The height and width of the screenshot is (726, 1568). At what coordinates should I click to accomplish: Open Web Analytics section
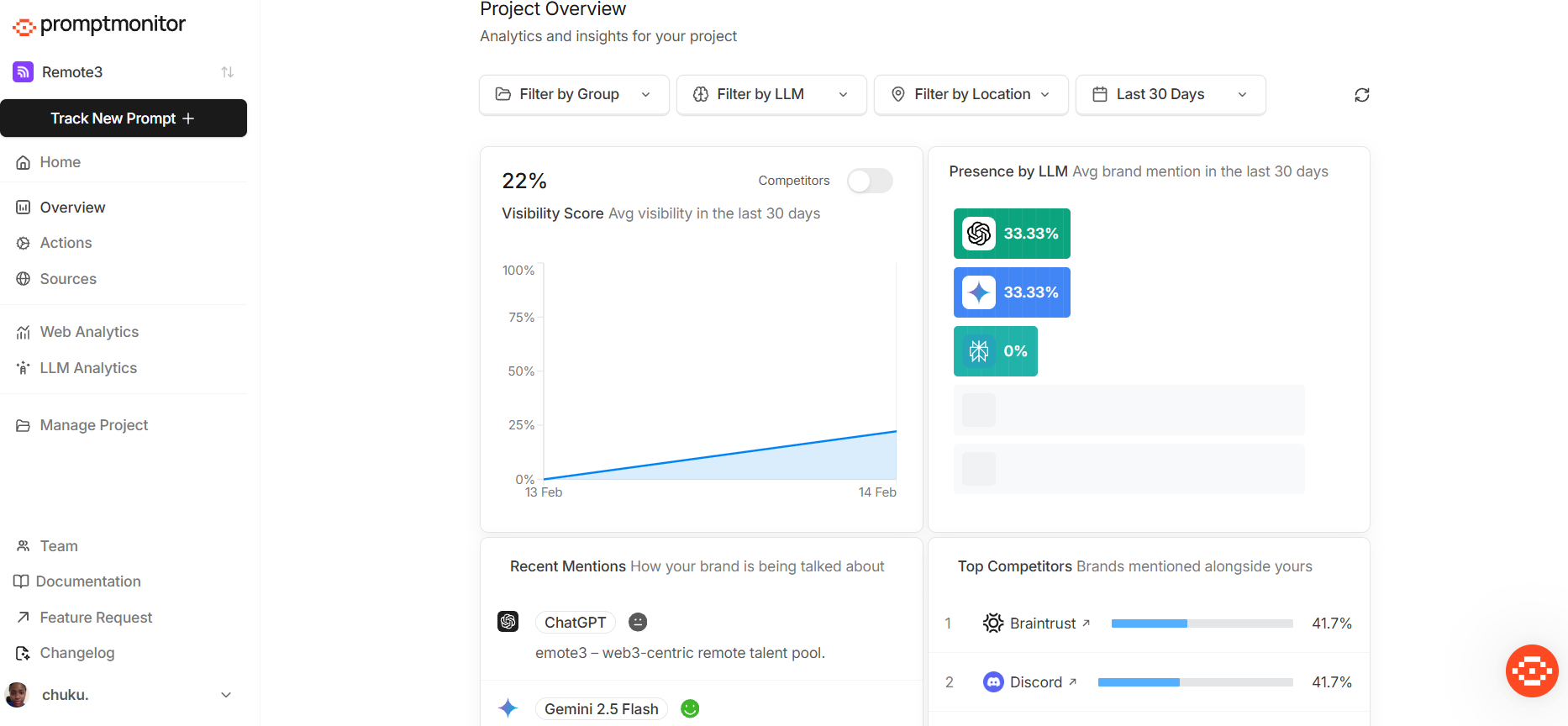click(89, 332)
